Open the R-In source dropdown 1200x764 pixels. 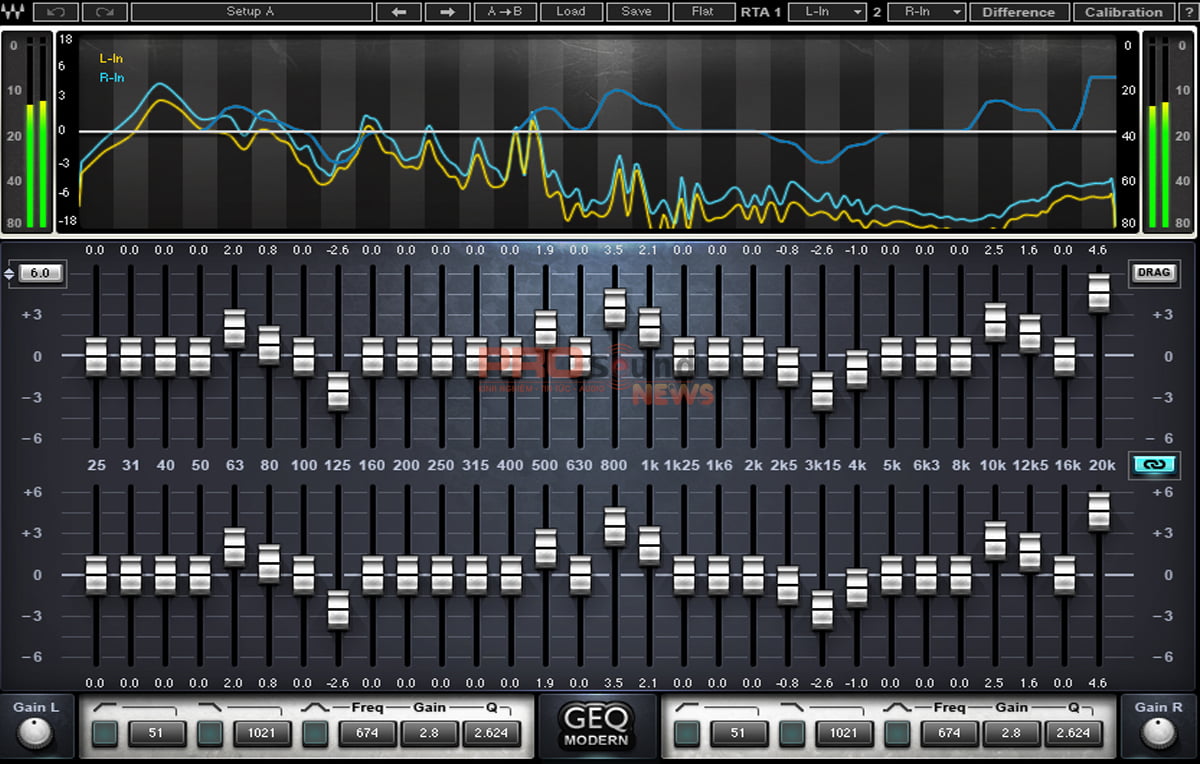click(925, 11)
